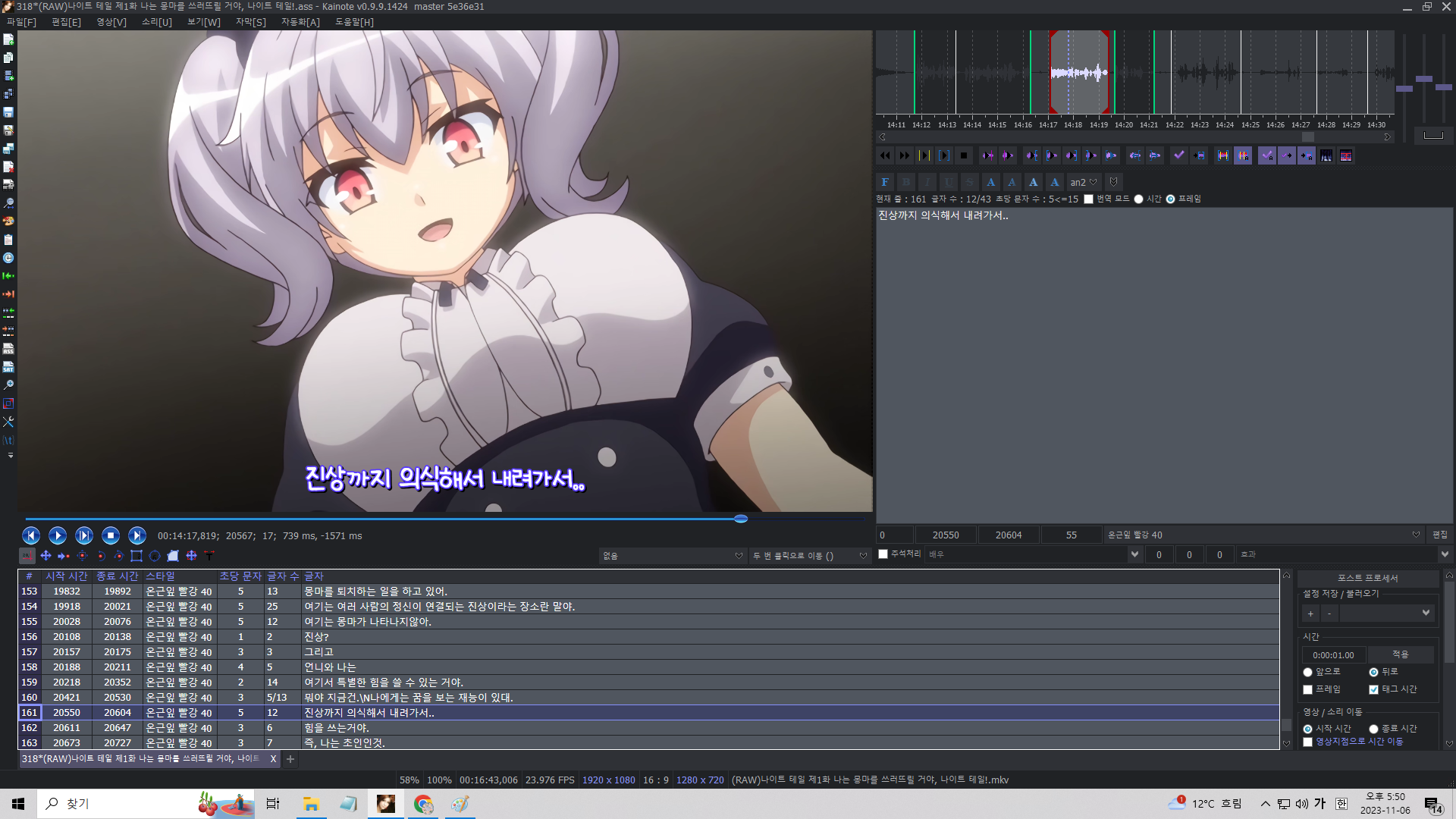This screenshot has width=1456, height=819.
Task: Click the tag list double-chevron icon
Action: 1113,182
